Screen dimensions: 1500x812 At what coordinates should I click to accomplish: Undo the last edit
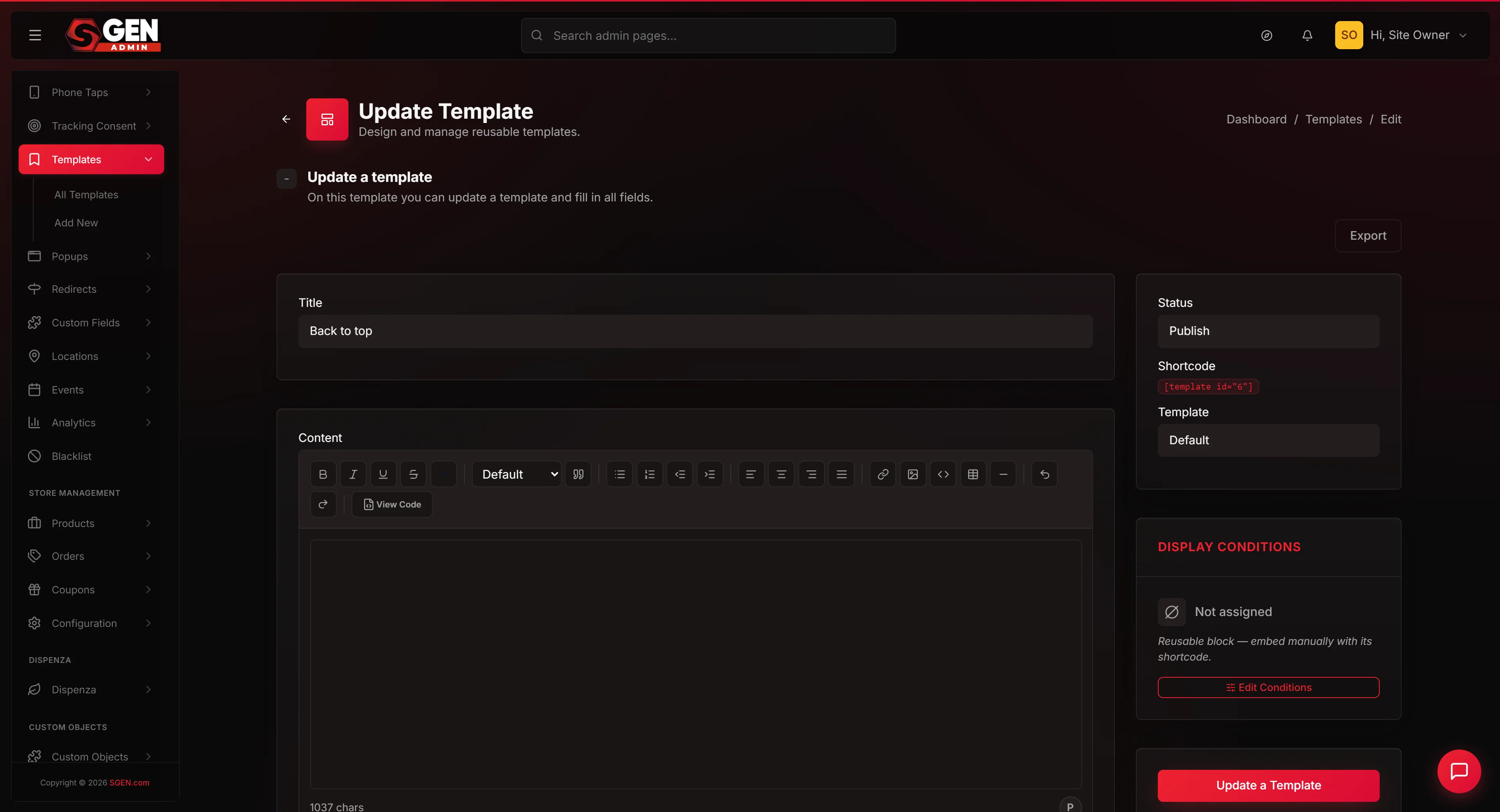click(x=1045, y=474)
